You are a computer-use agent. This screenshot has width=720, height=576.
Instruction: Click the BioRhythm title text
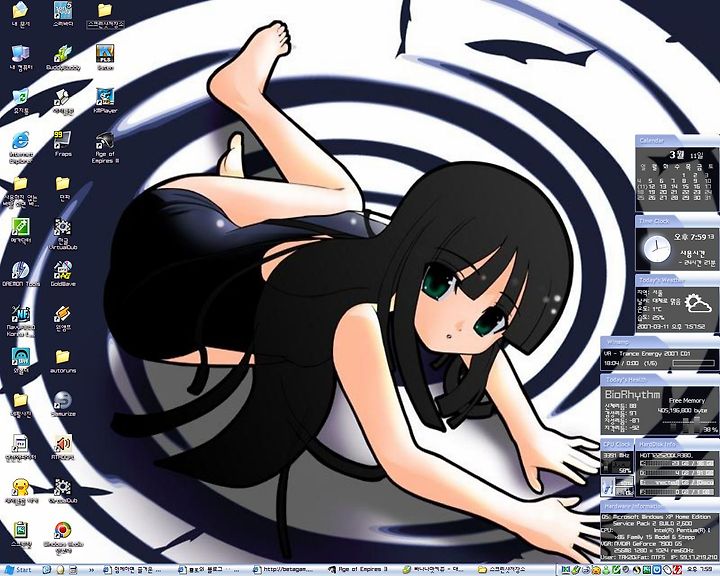click(x=632, y=394)
